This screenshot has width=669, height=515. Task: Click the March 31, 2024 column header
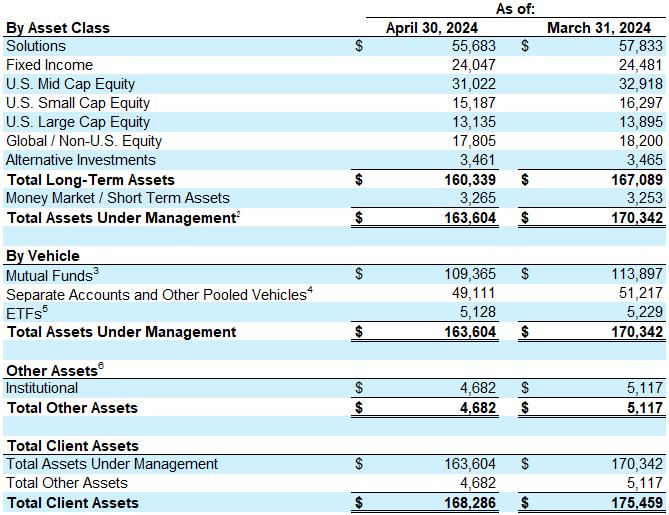click(x=598, y=27)
